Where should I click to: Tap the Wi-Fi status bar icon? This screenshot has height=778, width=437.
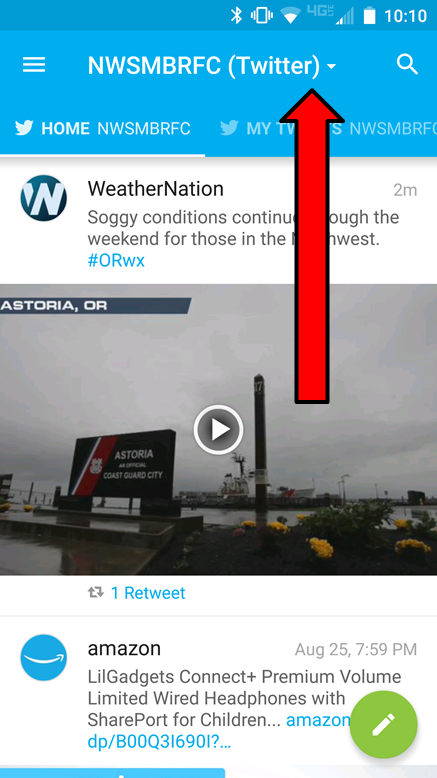pos(290,16)
